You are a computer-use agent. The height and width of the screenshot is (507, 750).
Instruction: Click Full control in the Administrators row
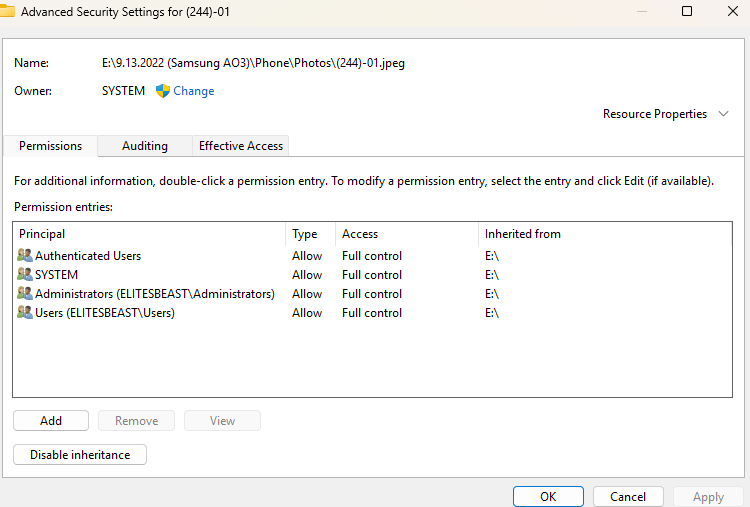372,294
